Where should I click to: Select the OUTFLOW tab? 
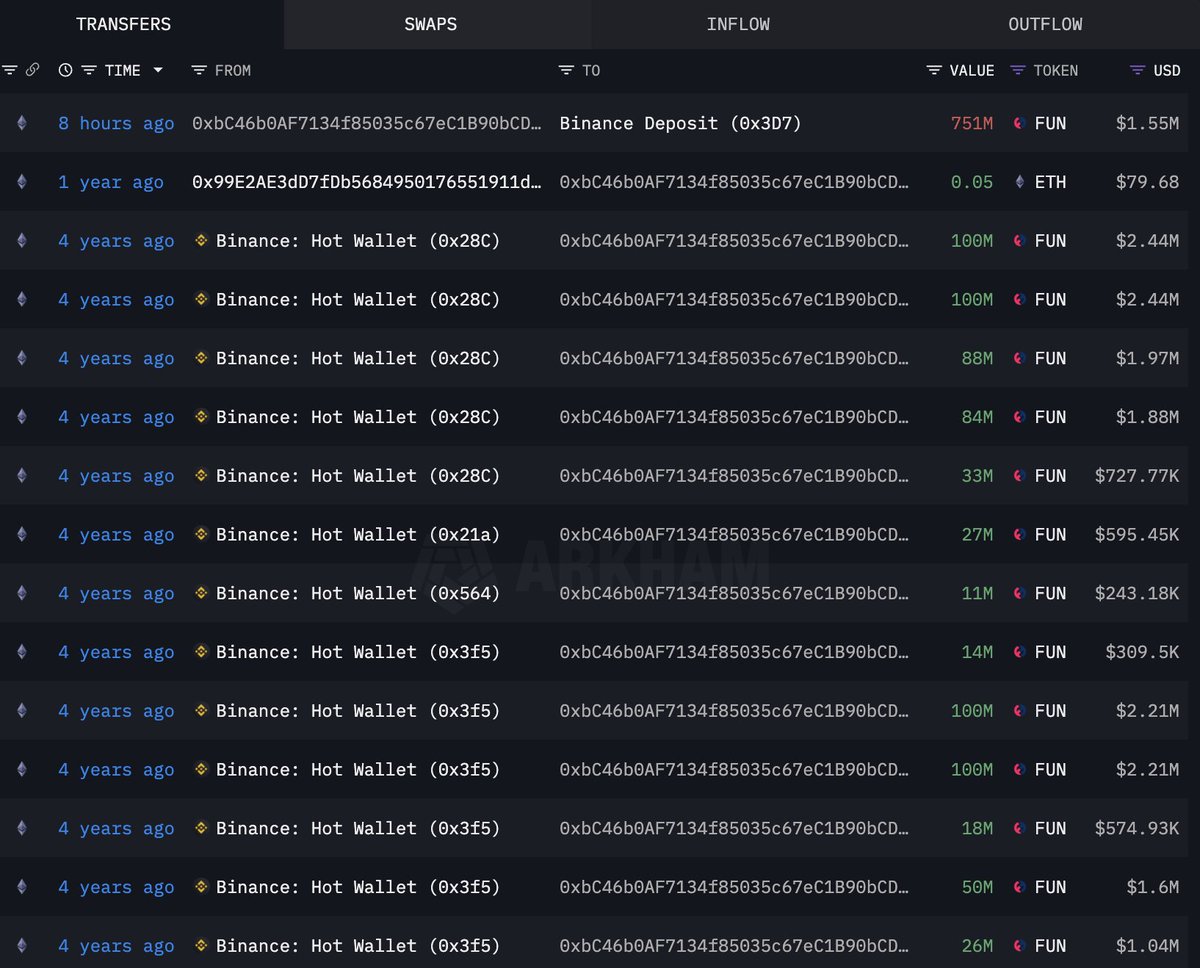tap(1045, 24)
